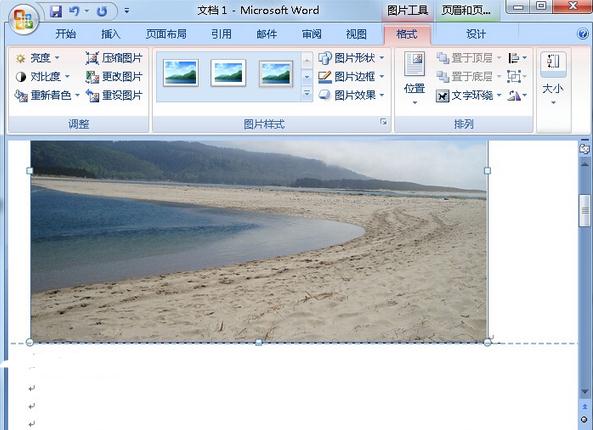The height and width of the screenshot is (430, 593).
Task: Apply the third picture style thumbnail
Action: [276, 73]
